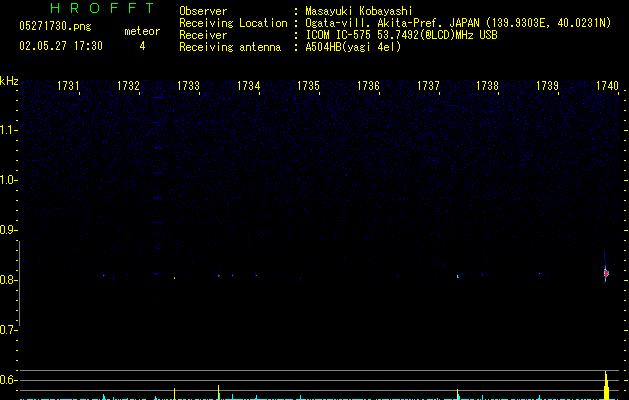
Task: Click the 1736 time marker
Action: pyautogui.click(x=368, y=85)
